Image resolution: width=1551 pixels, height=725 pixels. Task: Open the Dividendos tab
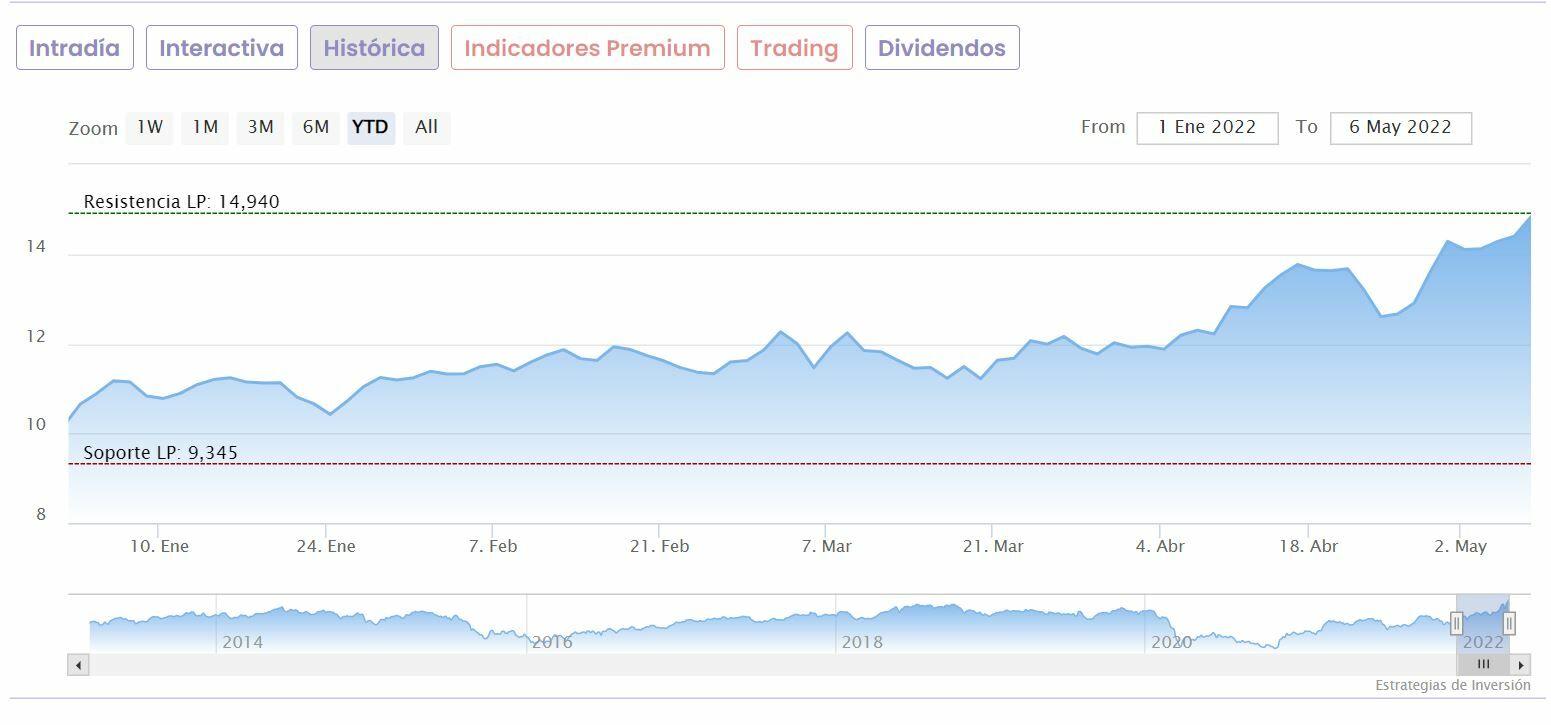point(941,48)
